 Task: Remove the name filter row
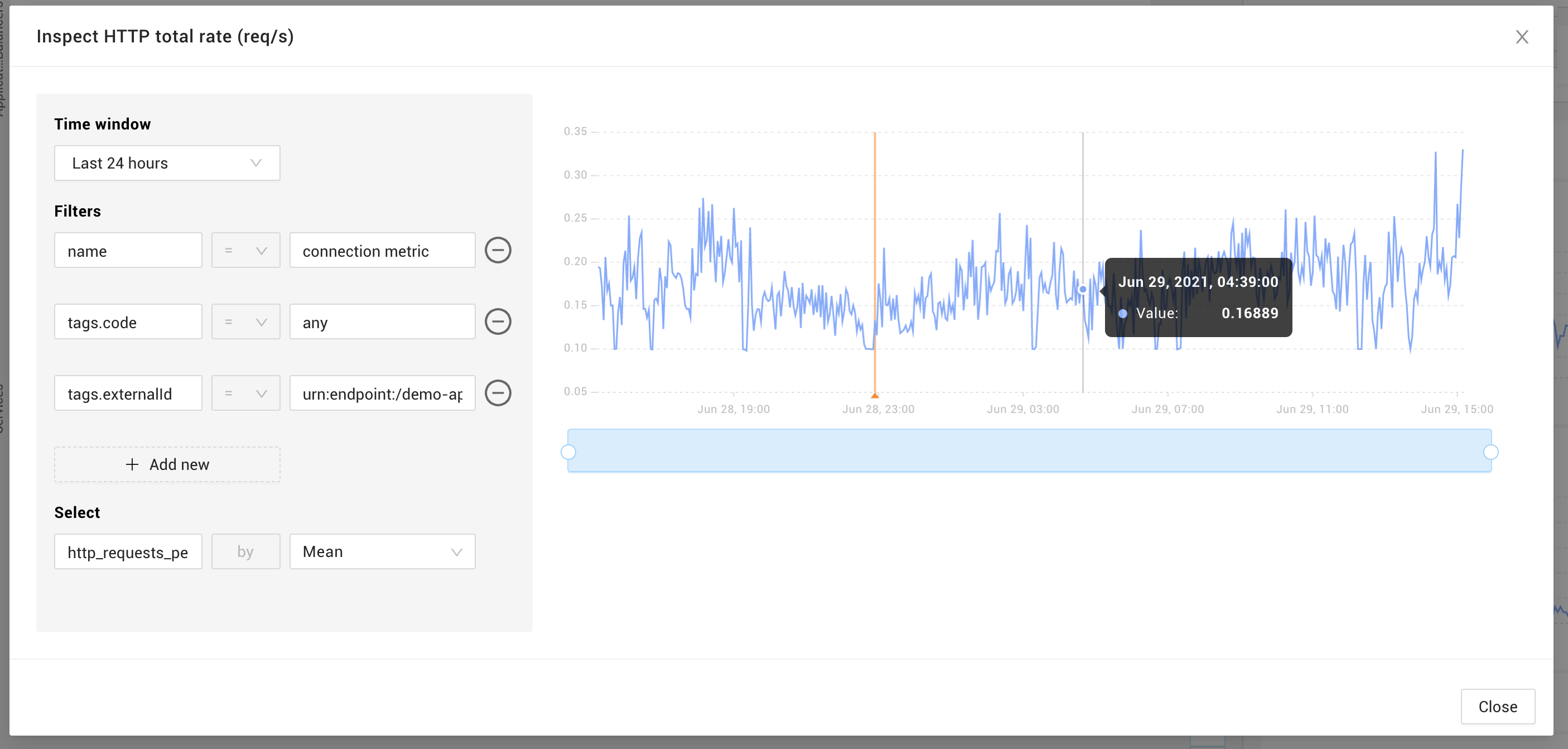[x=498, y=250]
